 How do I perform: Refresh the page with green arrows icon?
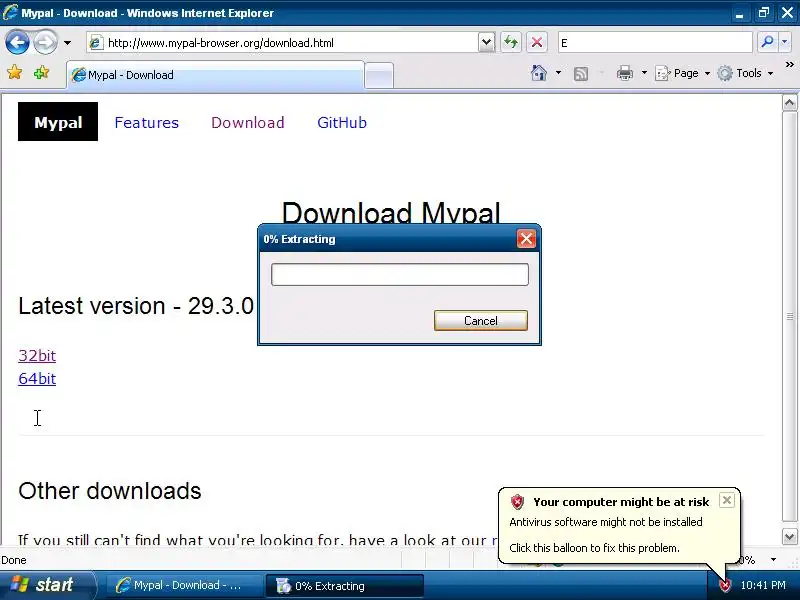(511, 42)
